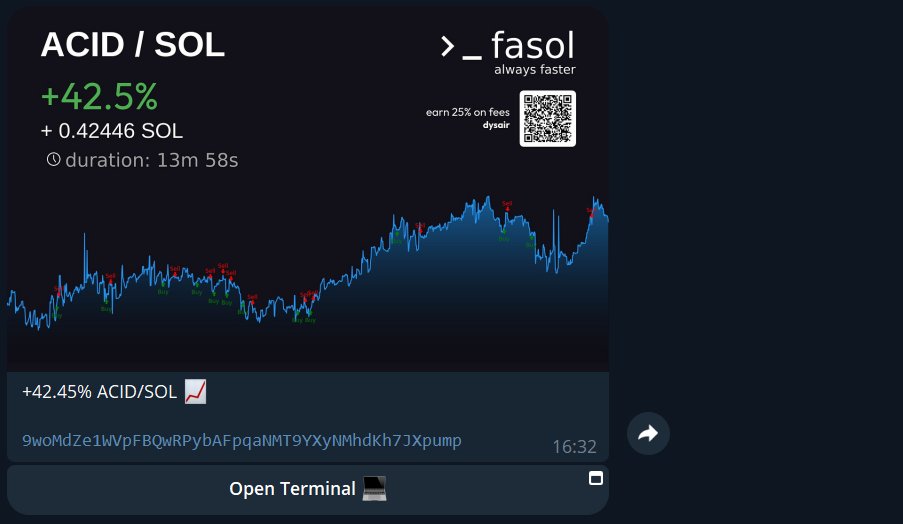The height and width of the screenshot is (524, 903).
Task: Click the 16:32 message timestamp
Action: (x=574, y=447)
